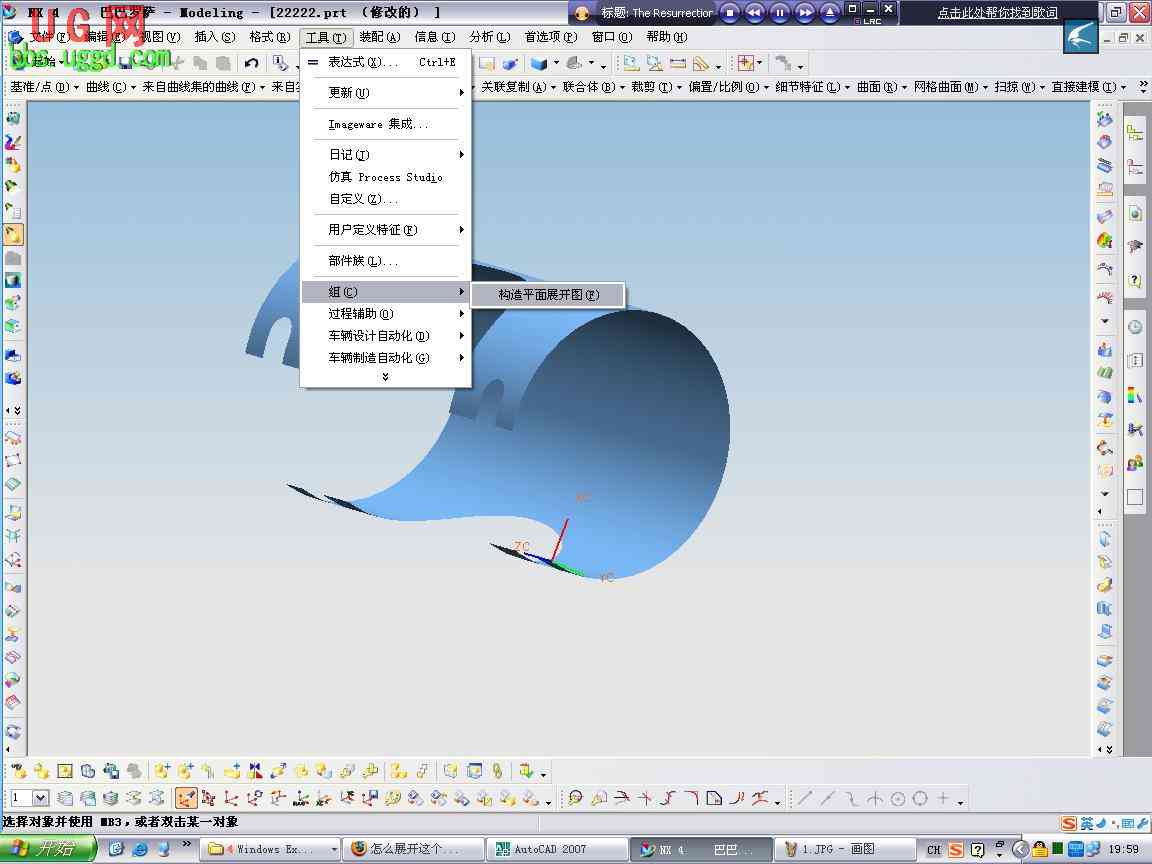The width and height of the screenshot is (1152, 864).
Task: Click the red crosshair snap point icon
Action: click(746, 63)
